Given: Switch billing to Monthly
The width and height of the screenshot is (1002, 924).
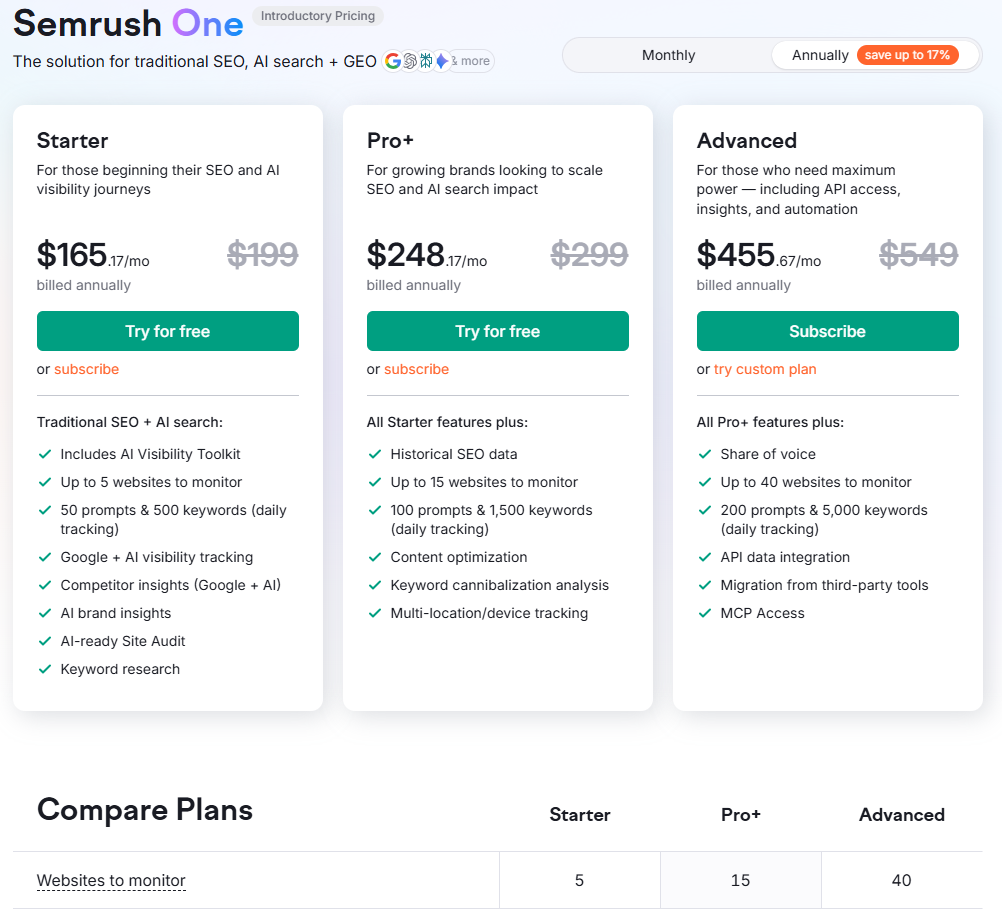Looking at the screenshot, I should (x=668, y=55).
